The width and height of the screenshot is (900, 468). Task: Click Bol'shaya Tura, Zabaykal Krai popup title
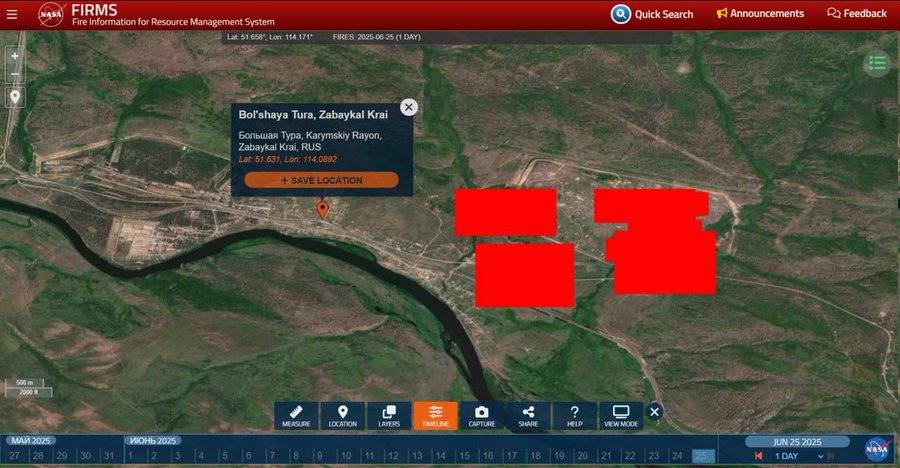313,115
